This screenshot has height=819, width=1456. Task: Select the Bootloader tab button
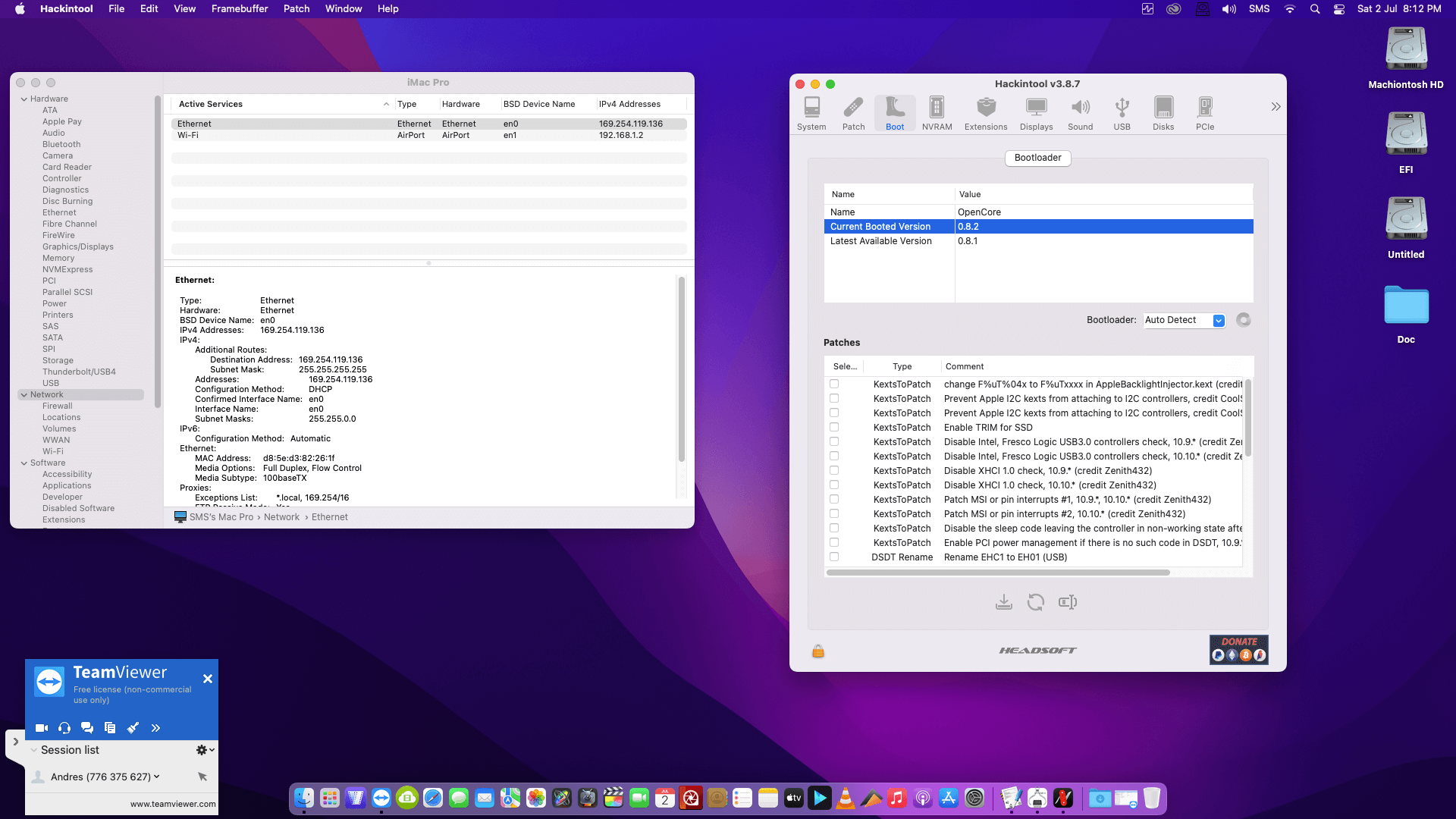click(1037, 158)
